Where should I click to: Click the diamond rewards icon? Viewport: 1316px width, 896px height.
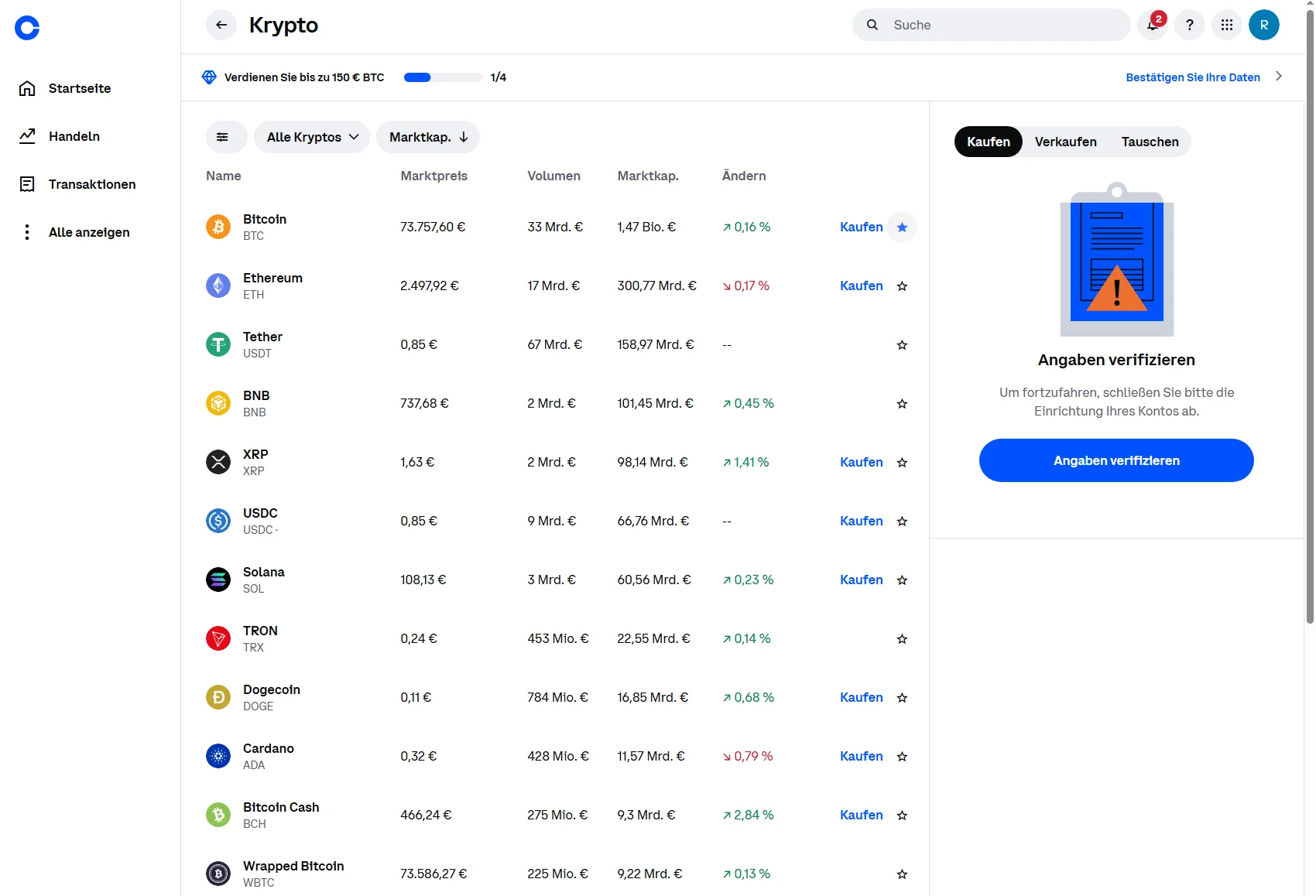tap(209, 77)
